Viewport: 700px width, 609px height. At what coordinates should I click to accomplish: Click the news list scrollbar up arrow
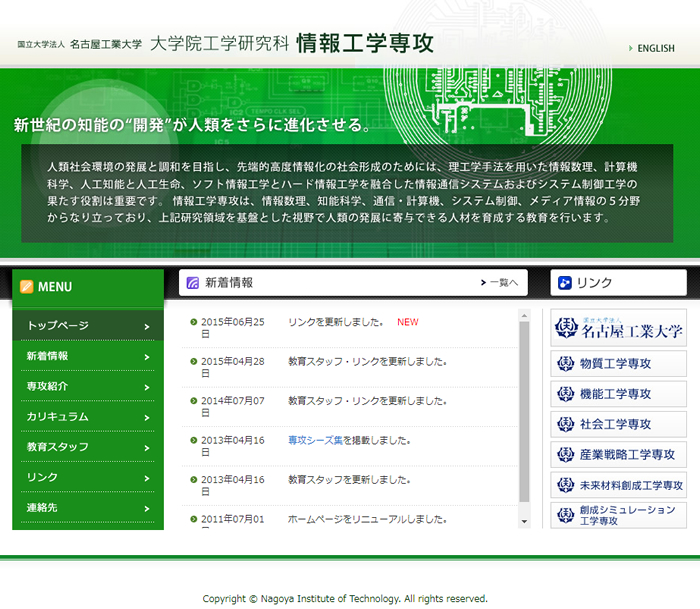523,316
